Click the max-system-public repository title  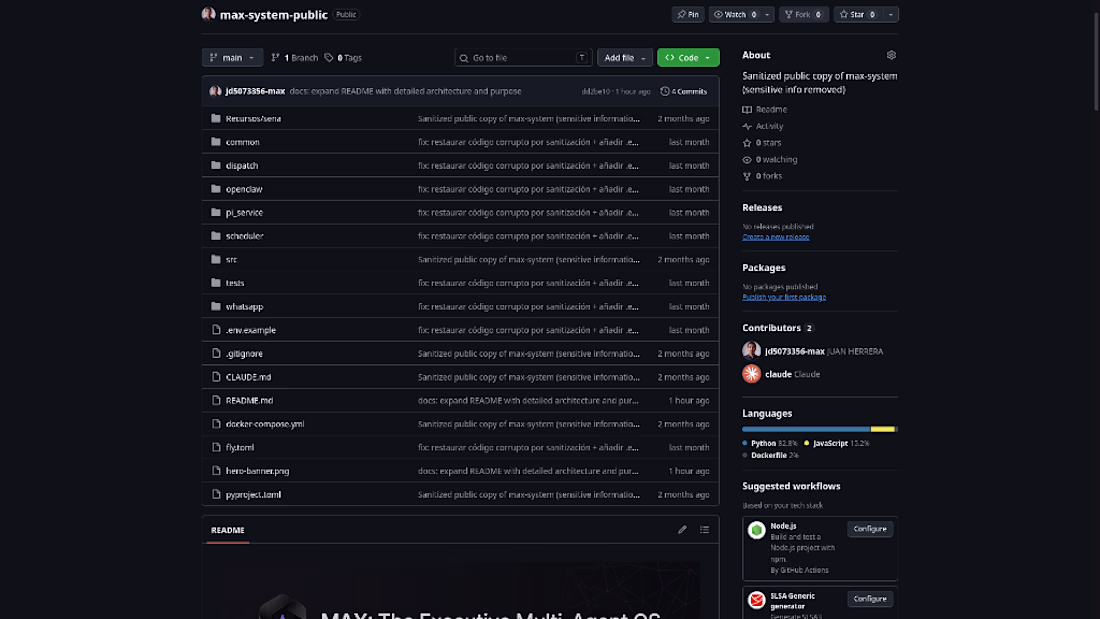point(274,15)
